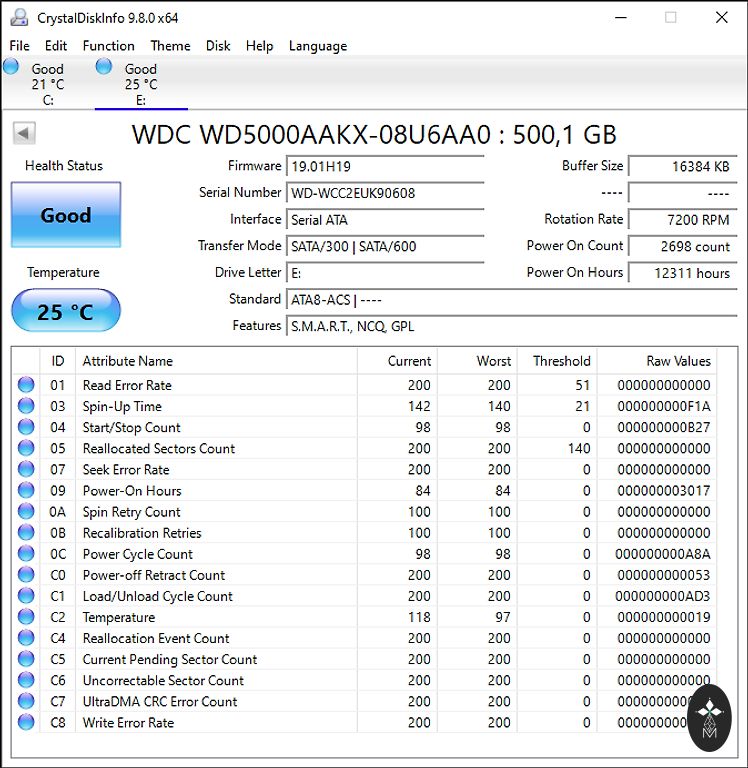The width and height of the screenshot is (748, 768).
Task: Open the Theme menu
Action: 170,46
